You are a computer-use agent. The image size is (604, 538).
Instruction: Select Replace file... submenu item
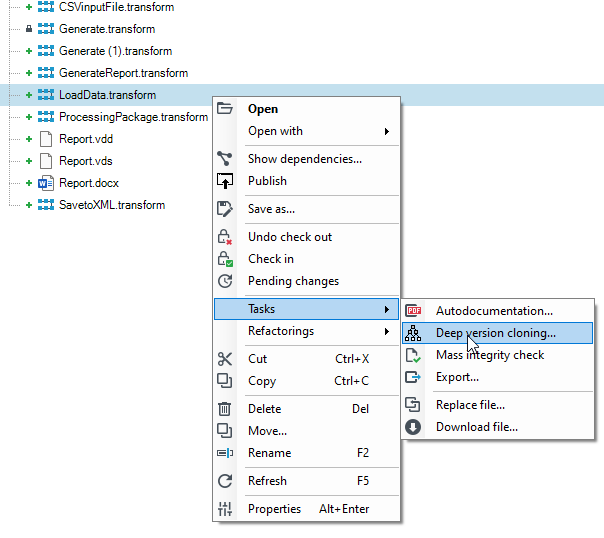coord(498,405)
